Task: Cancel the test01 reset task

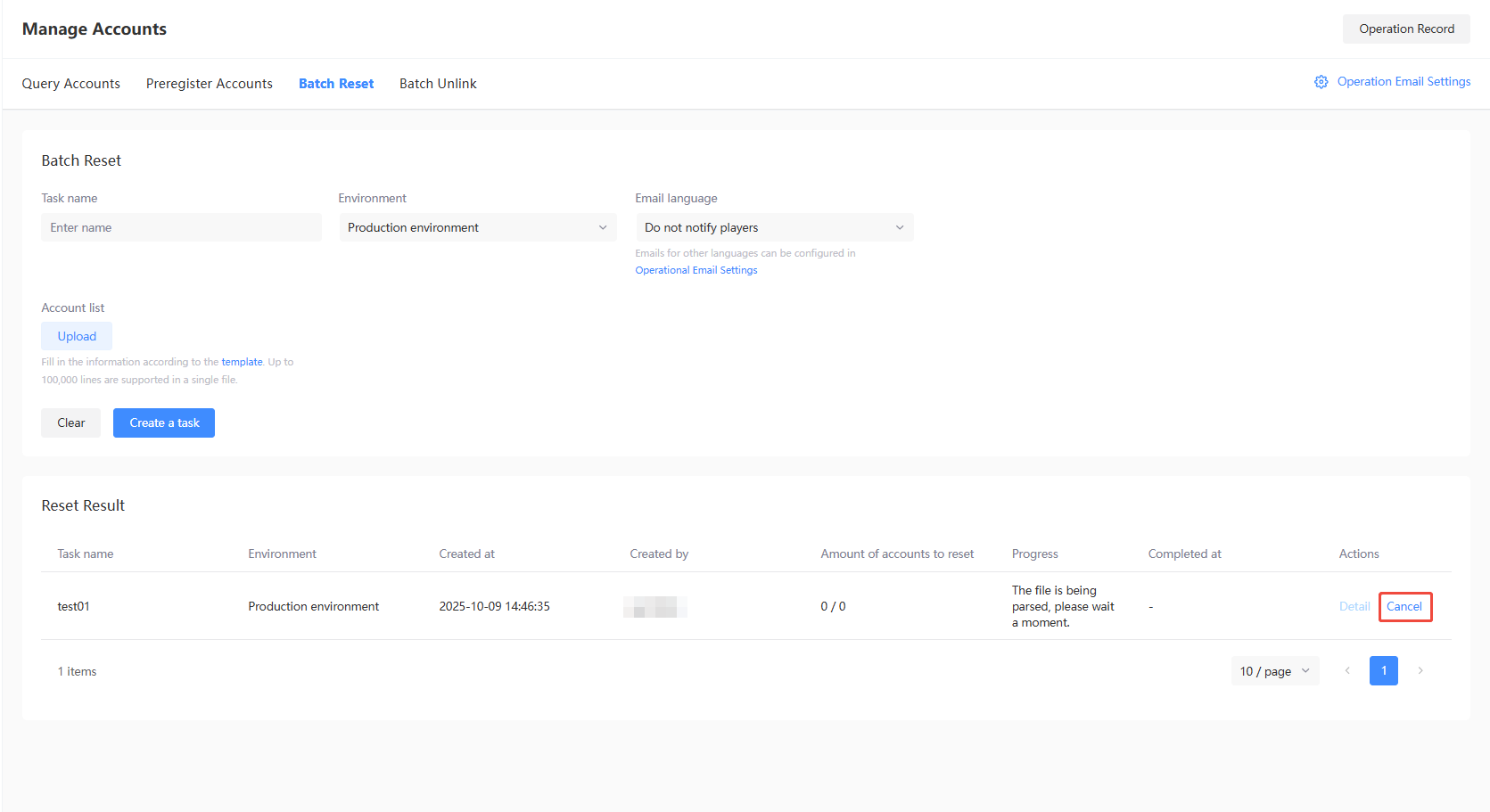Action: pos(1404,607)
